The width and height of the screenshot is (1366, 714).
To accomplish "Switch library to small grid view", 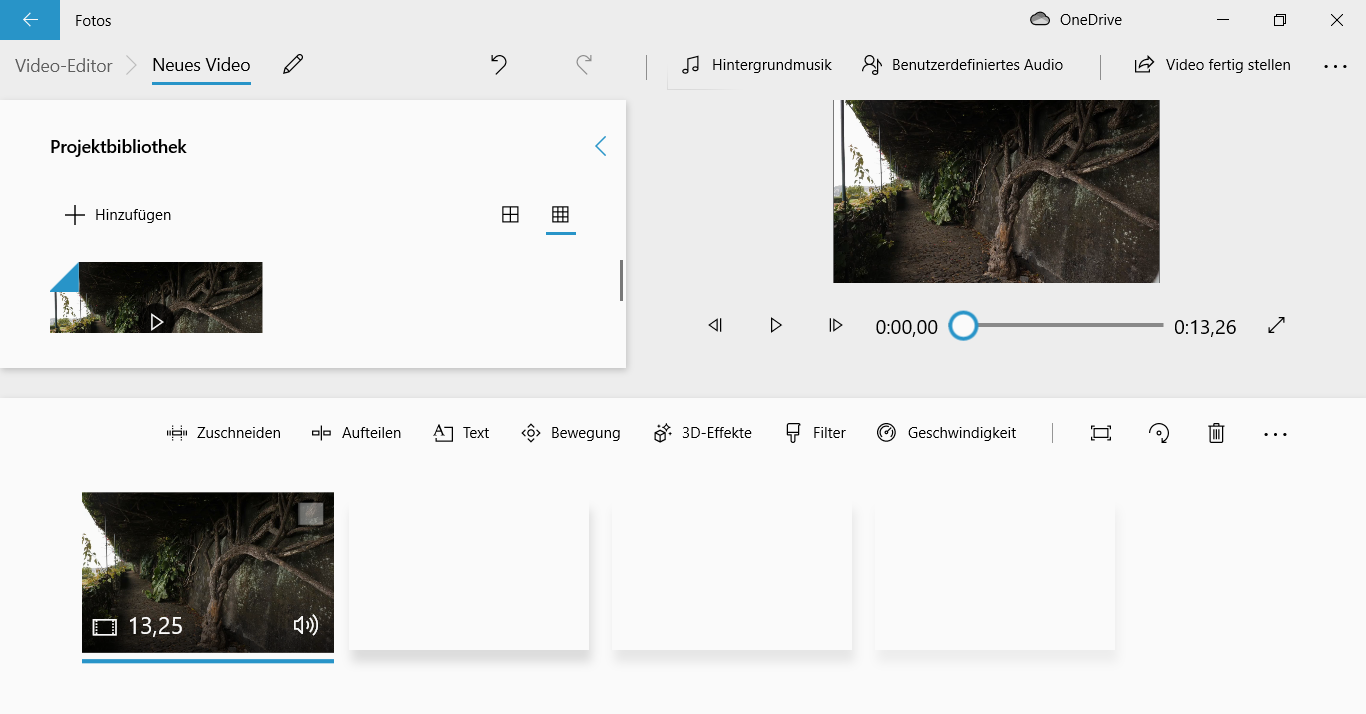I will 560,214.
